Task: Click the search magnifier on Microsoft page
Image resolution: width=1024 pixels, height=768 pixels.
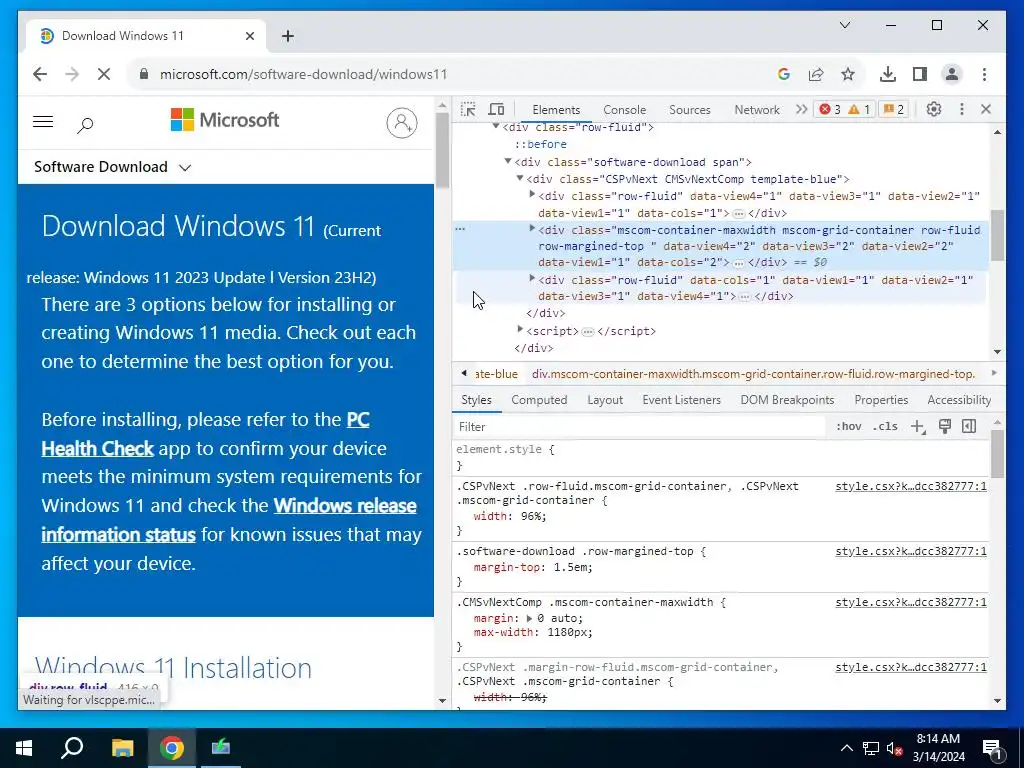Action: (x=85, y=124)
